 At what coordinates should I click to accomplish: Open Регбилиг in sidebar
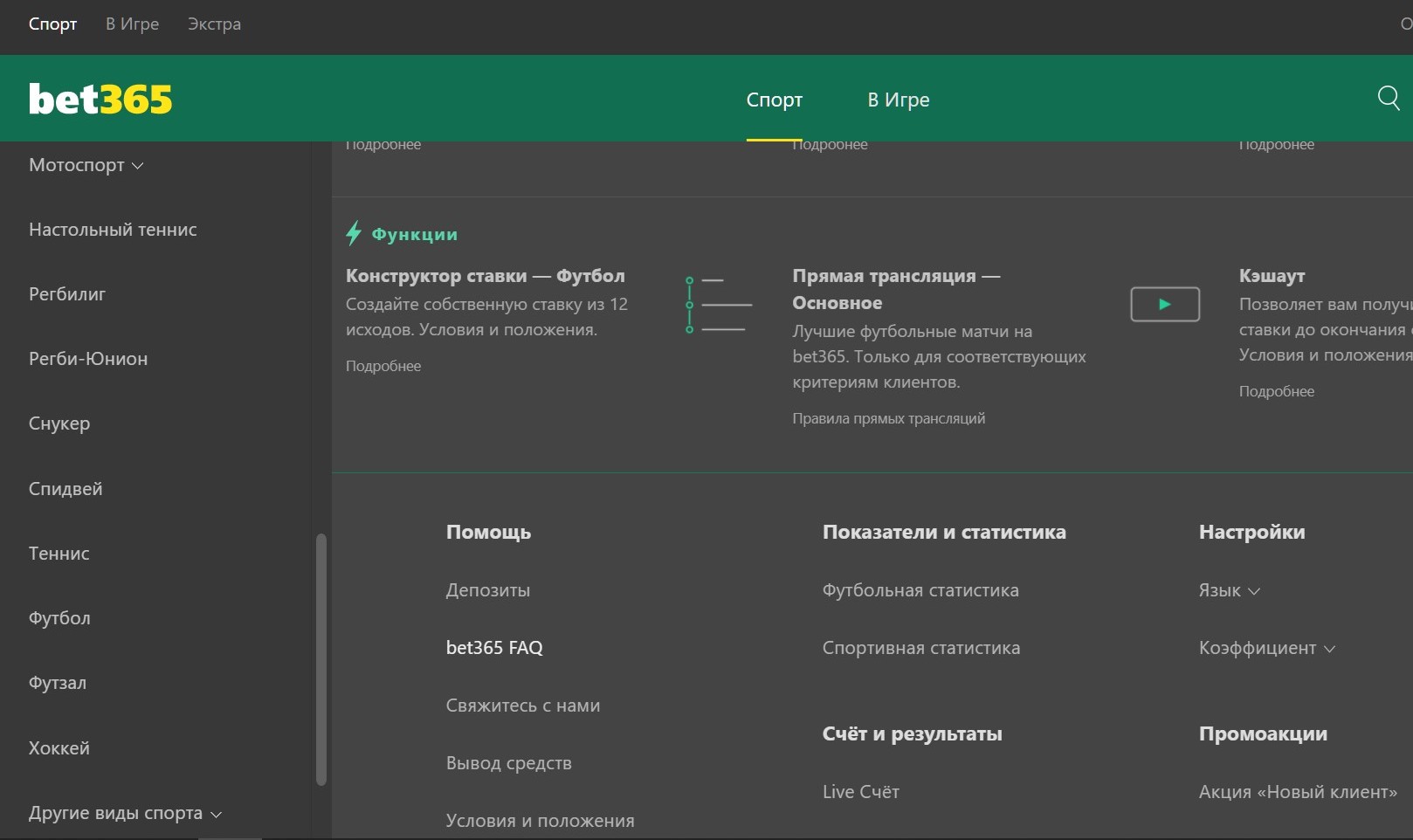tap(67, 294)
